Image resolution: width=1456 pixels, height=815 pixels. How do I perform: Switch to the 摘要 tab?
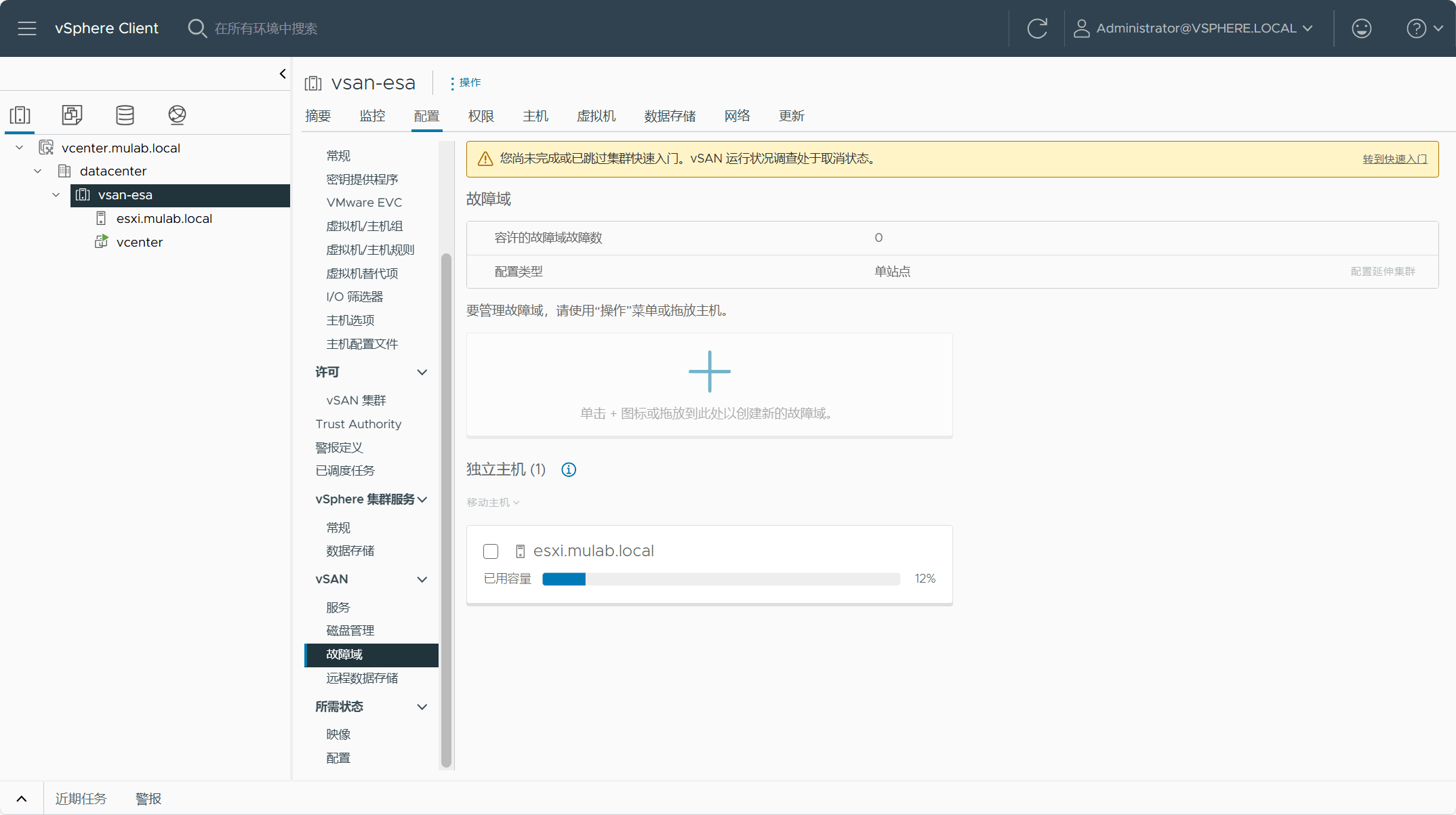(318, 116)
